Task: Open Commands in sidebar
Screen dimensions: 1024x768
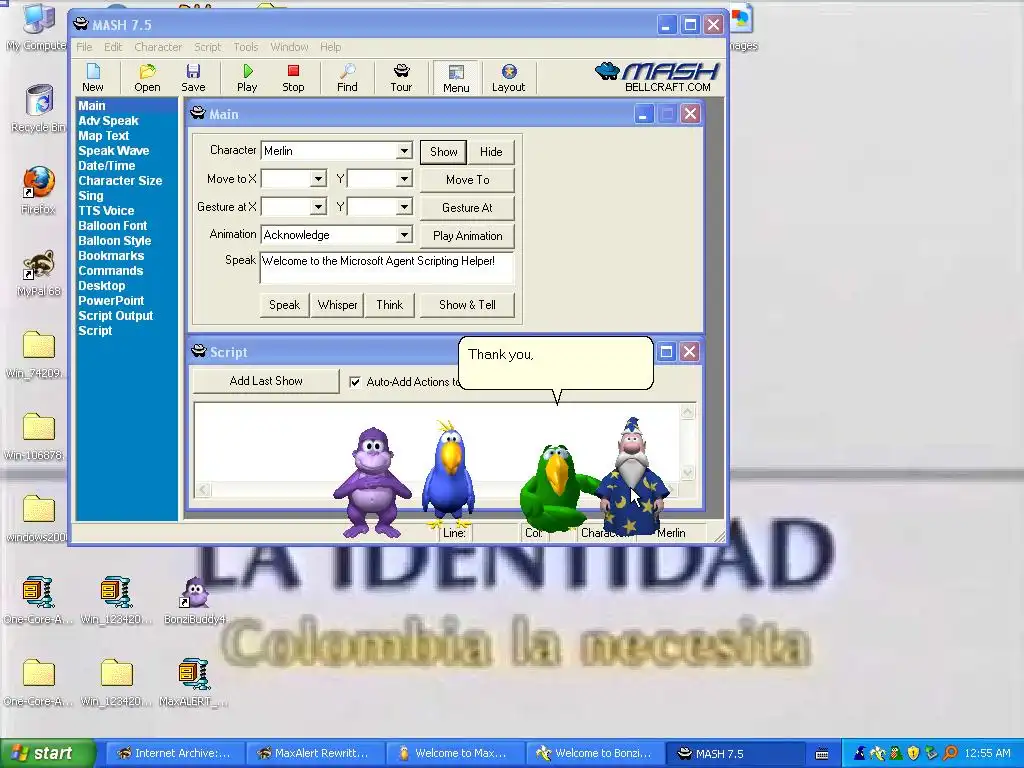Action: pyautogui.click(x=110, y=271)
